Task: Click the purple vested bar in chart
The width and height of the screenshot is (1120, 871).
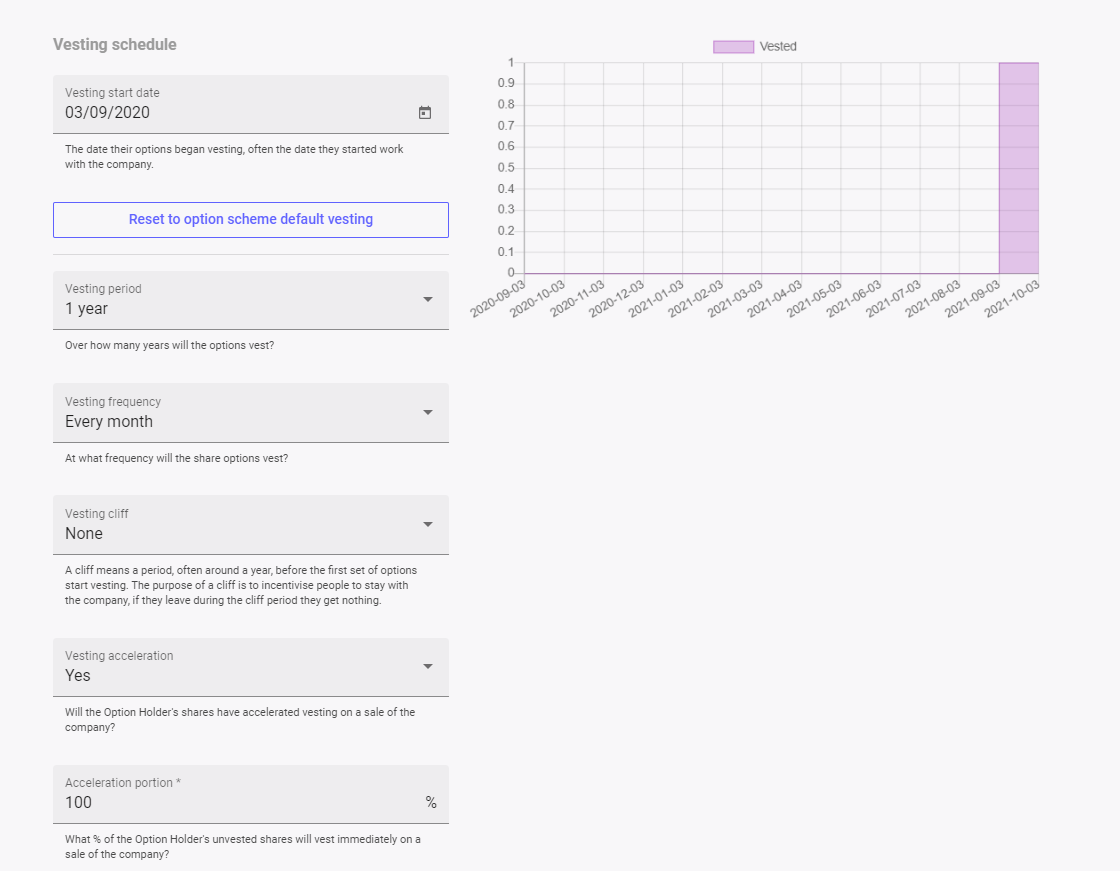Action: coord(1018,168)
